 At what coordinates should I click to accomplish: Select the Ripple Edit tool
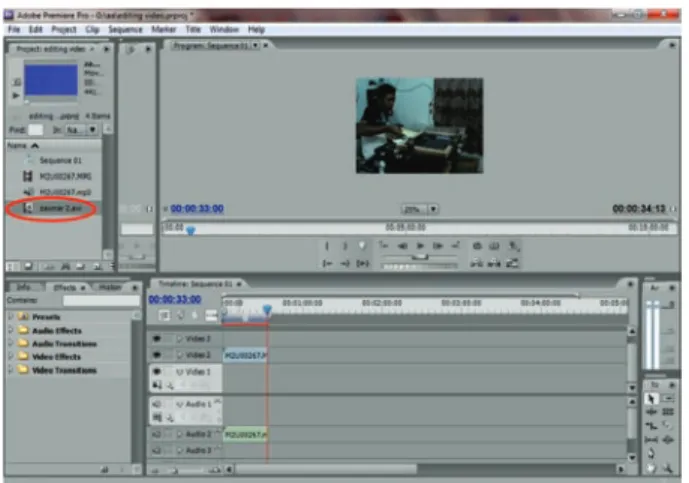click(651, 412)
